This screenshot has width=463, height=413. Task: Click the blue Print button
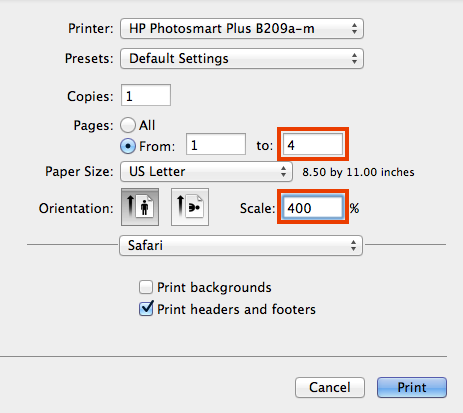click(x=412, y=387)
